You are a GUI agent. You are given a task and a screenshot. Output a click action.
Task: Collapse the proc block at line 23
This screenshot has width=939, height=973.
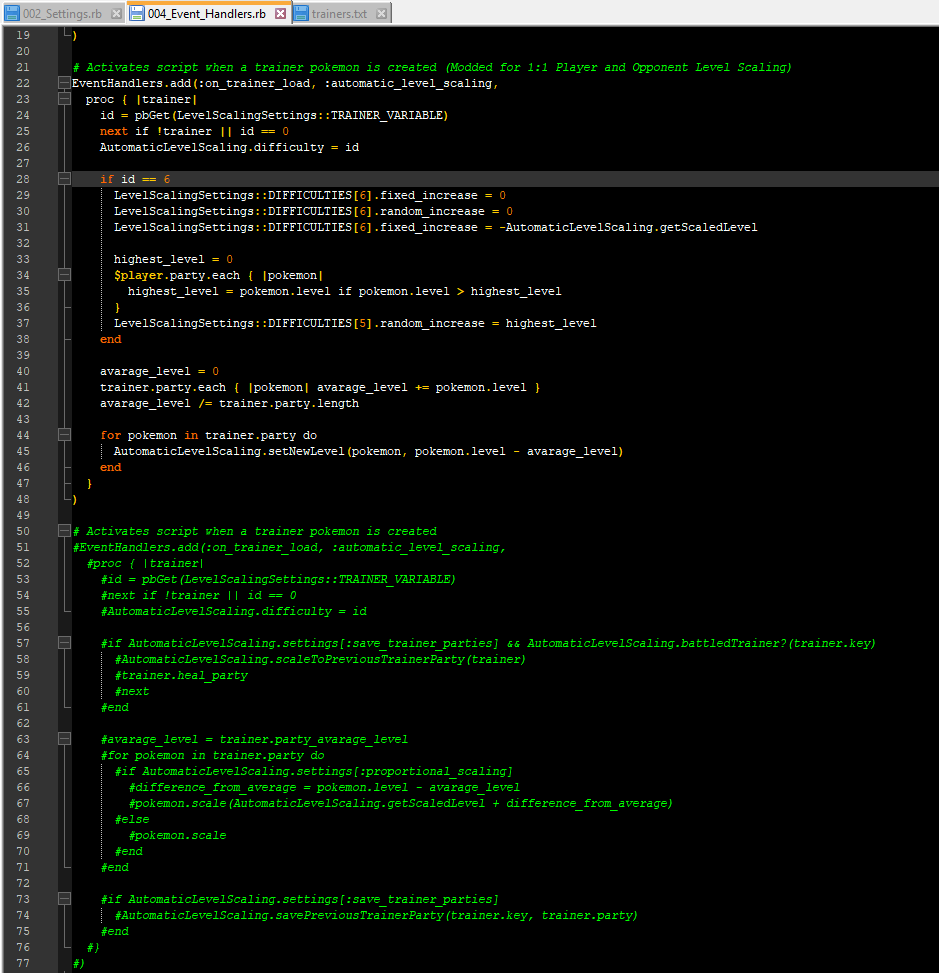(64, 99)
